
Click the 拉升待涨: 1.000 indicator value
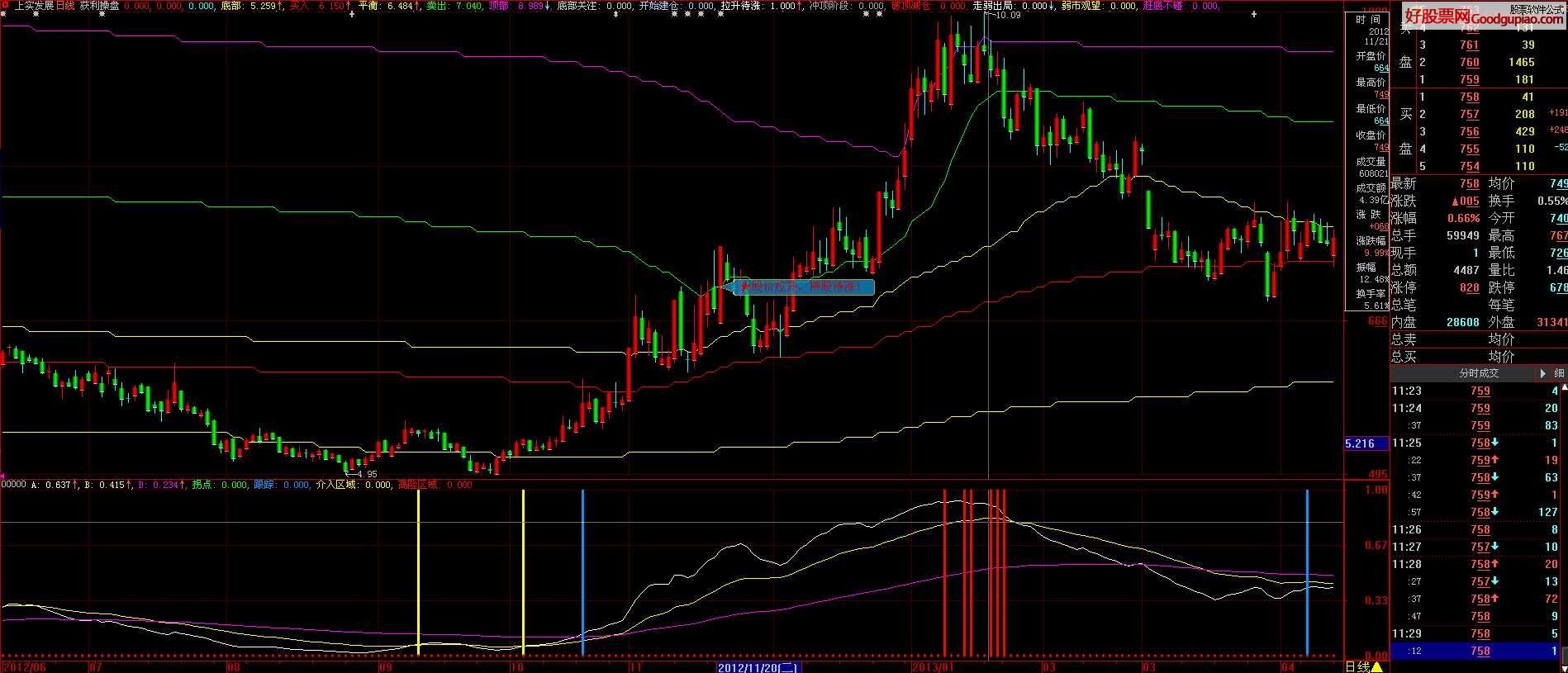760,6
